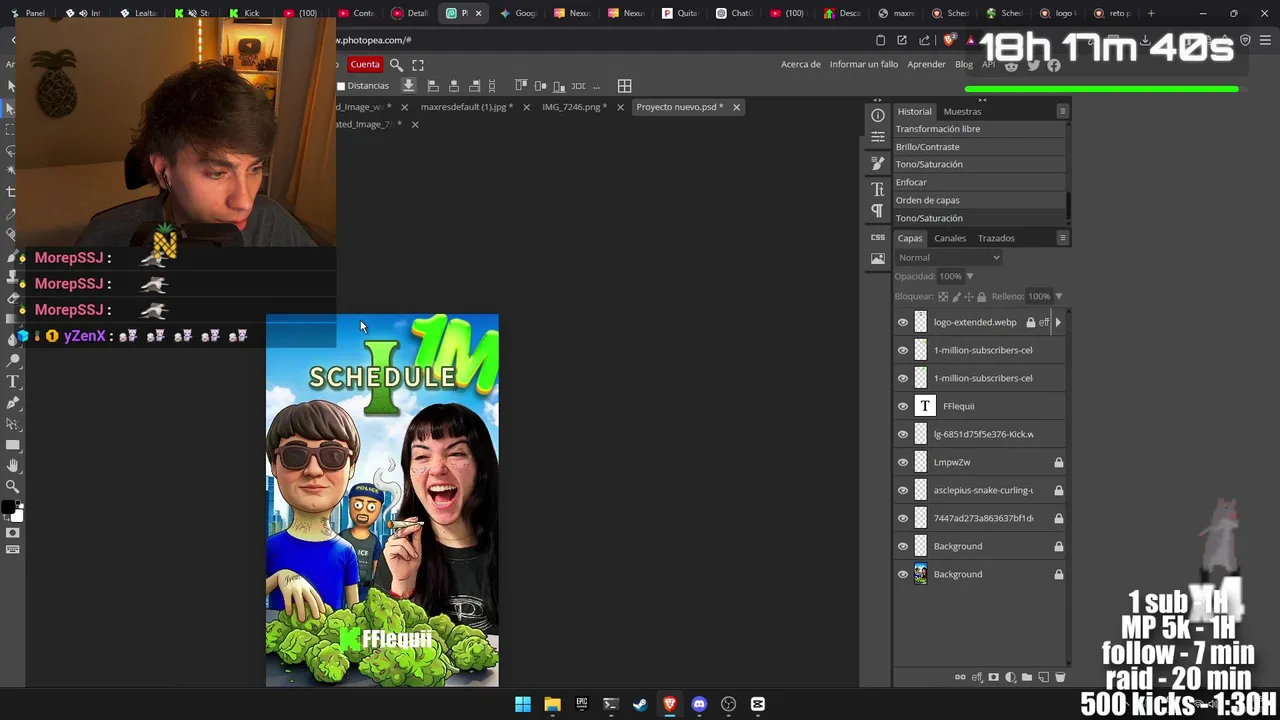Open the image thumbnail panel icon
This screenshot has width=1280, height=720.
pyautogui.click(x=877, y=258)
